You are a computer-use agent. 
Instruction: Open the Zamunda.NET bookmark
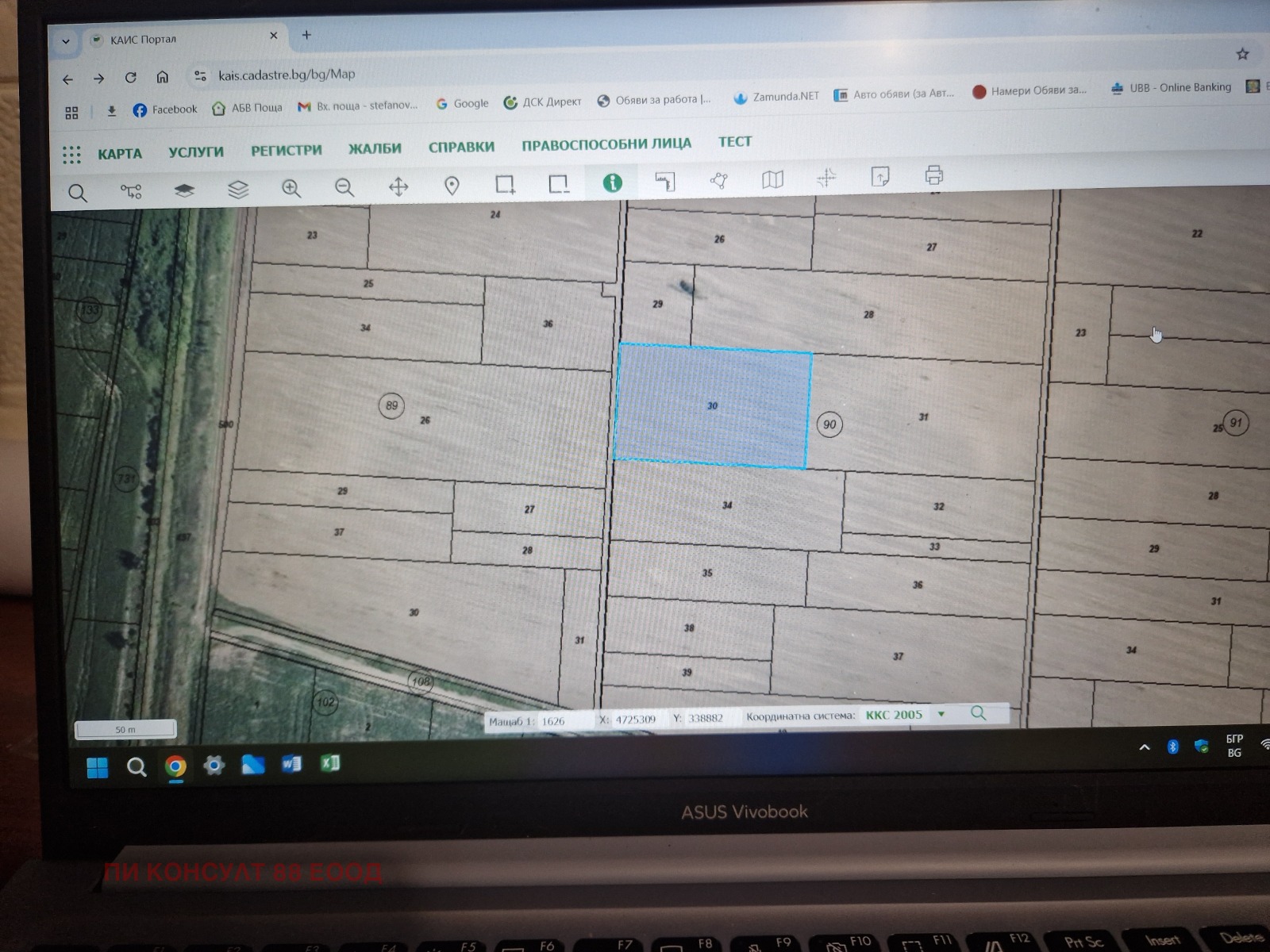776,97
